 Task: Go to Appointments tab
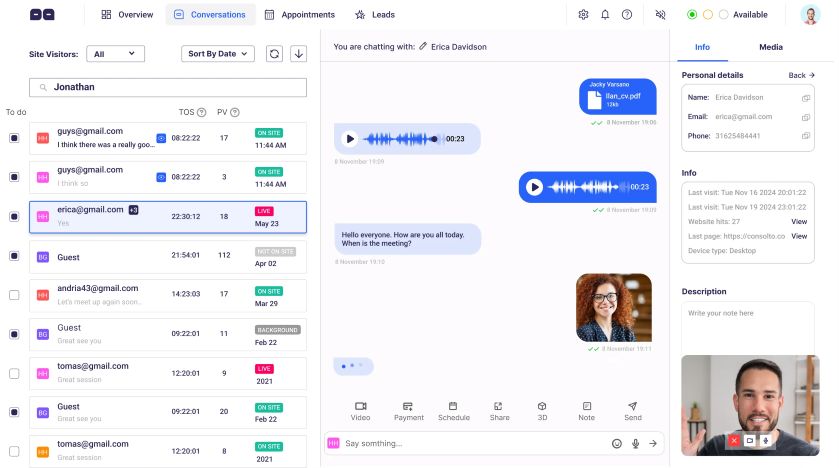300,14
